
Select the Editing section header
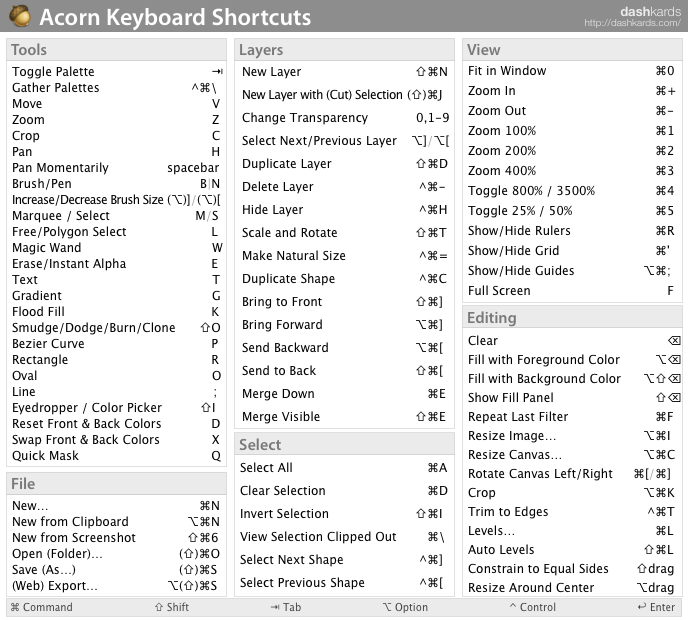coord(572,317)
